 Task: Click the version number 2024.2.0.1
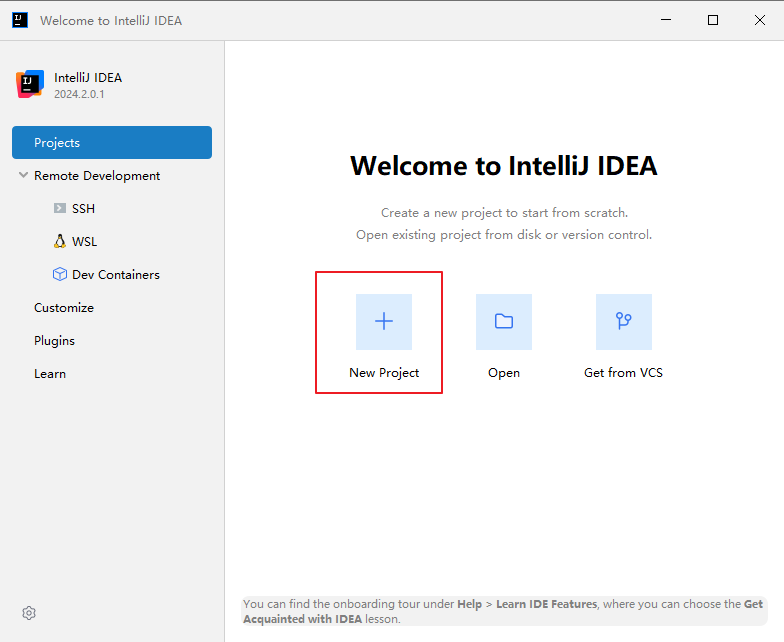[x=79, y=94]
